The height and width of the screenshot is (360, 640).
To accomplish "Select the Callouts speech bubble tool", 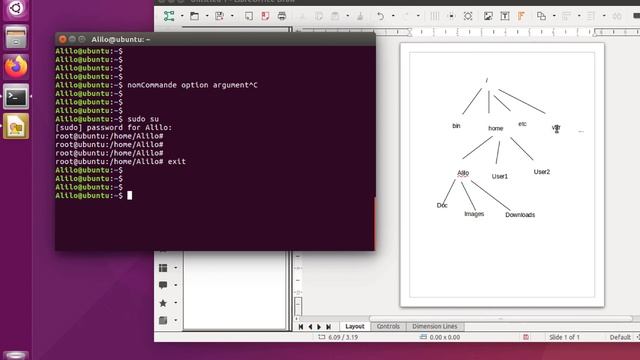I will click(x=163, y=285).
